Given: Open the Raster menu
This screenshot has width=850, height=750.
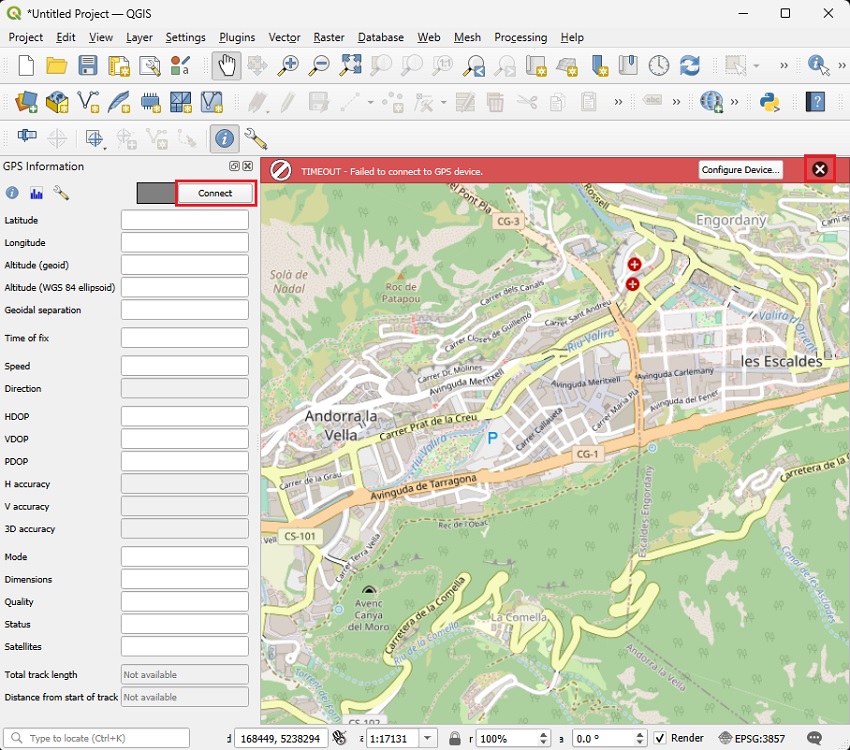Looking at the screenshot, I should [329, 37].
